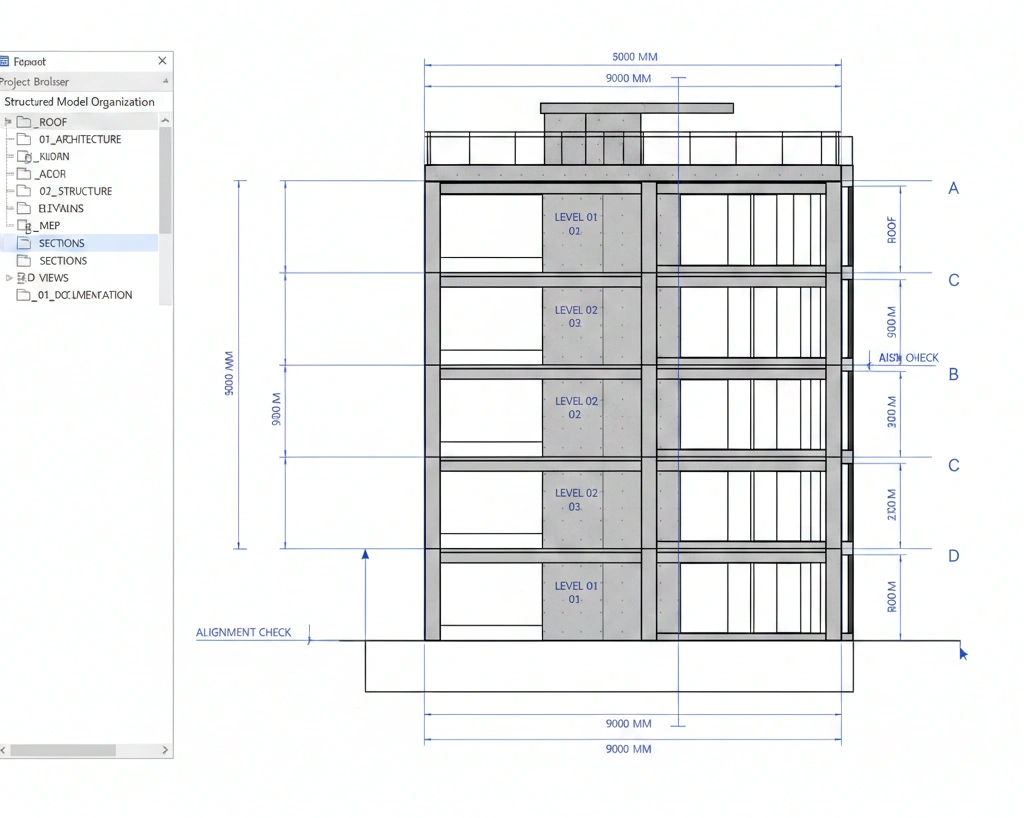Click the Structured Model Organization heading
1024x818 pixels.
coord(79,102)
